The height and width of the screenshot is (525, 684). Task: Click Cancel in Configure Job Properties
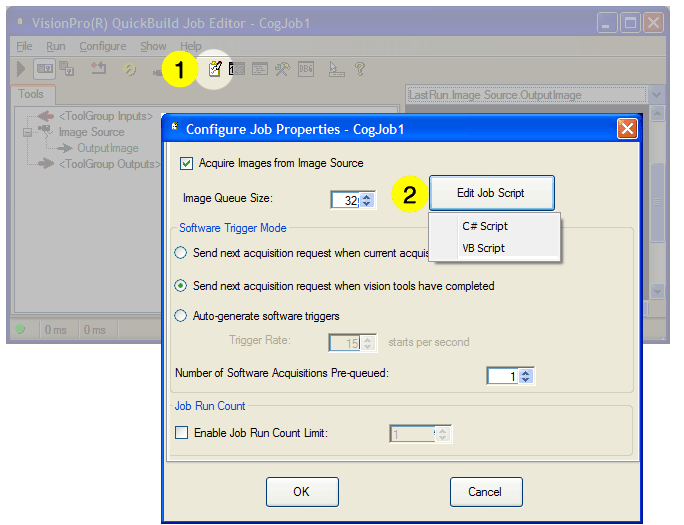[486, 492]
